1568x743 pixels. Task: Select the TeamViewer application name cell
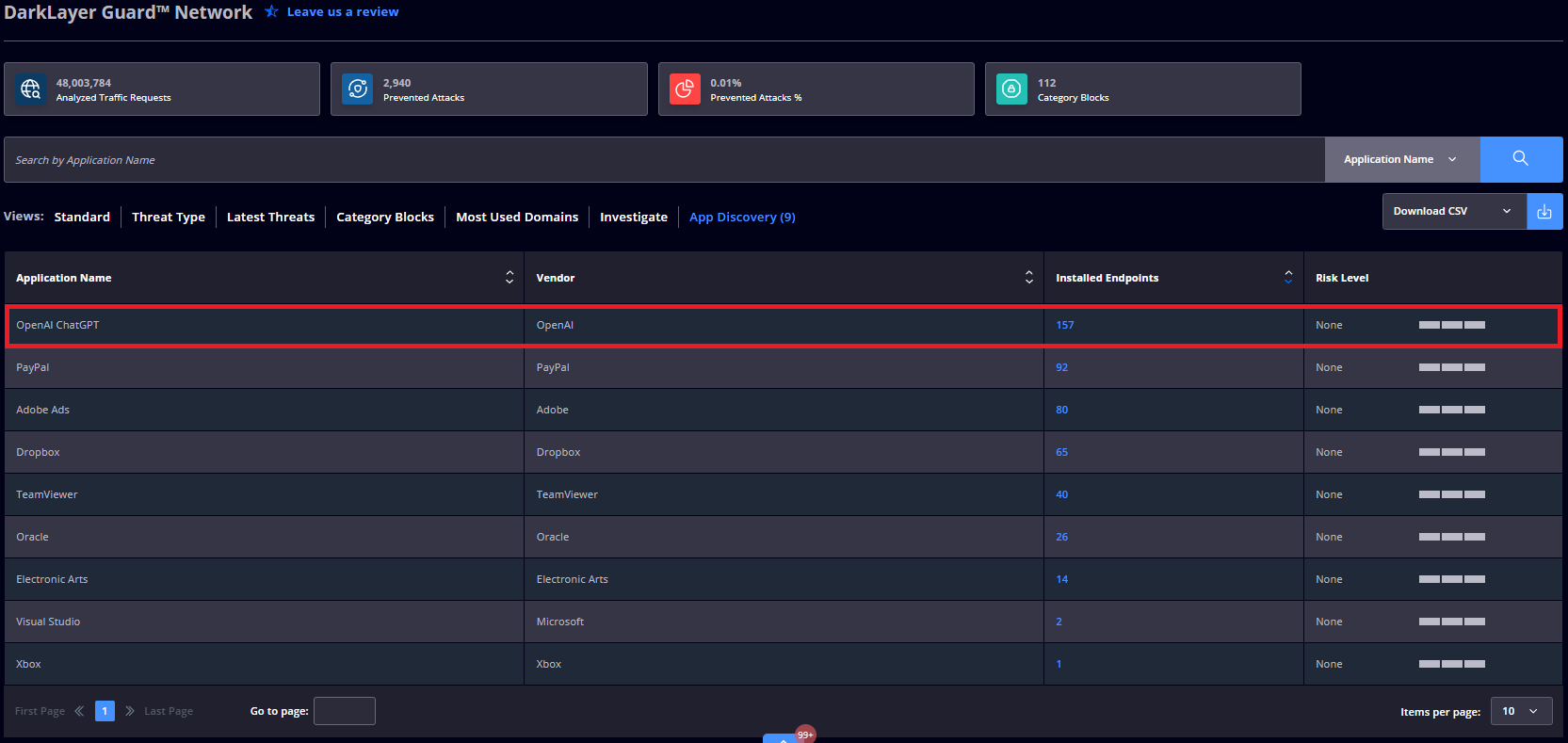click(265, 494)
